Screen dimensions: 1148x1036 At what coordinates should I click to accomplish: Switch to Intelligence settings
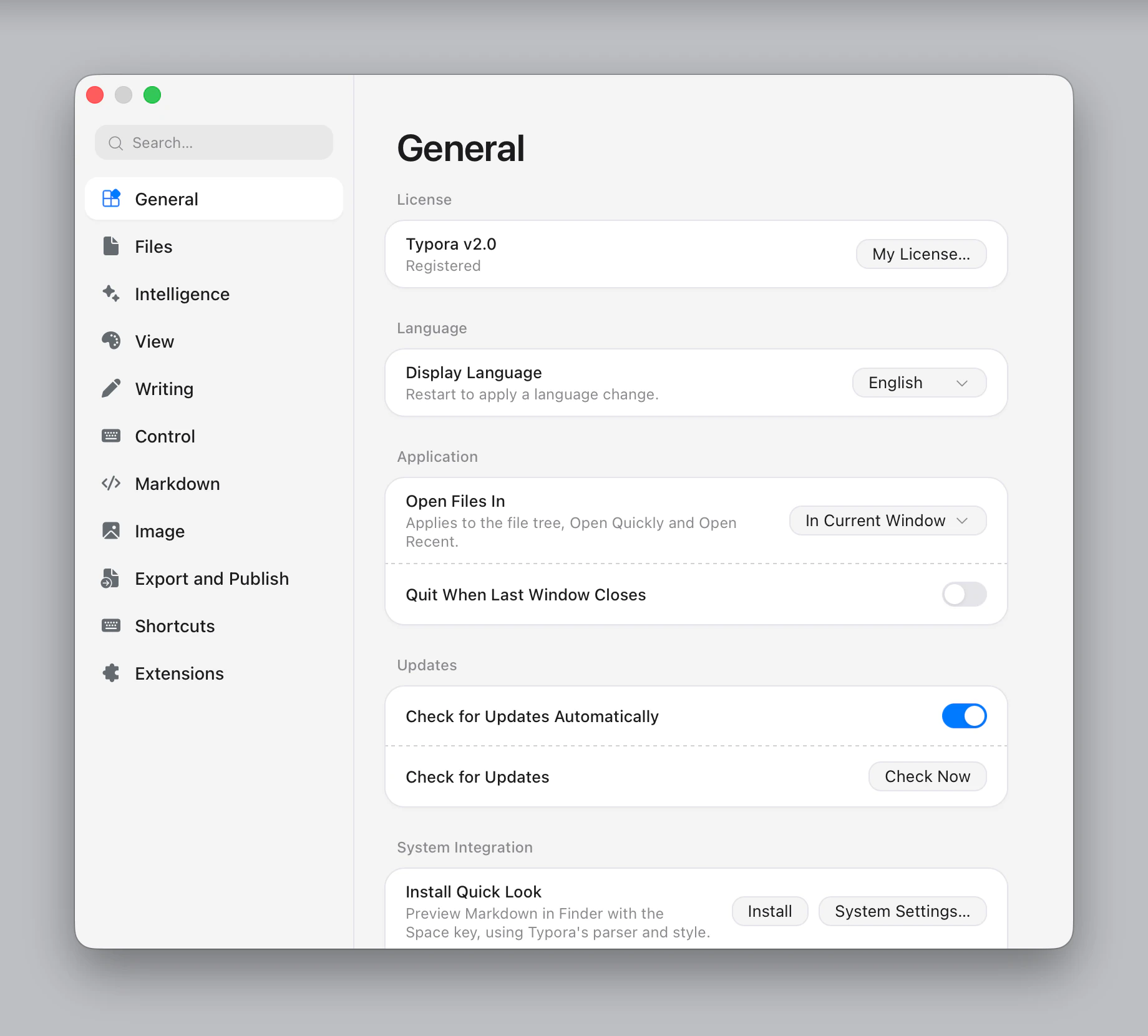[214, 294]
